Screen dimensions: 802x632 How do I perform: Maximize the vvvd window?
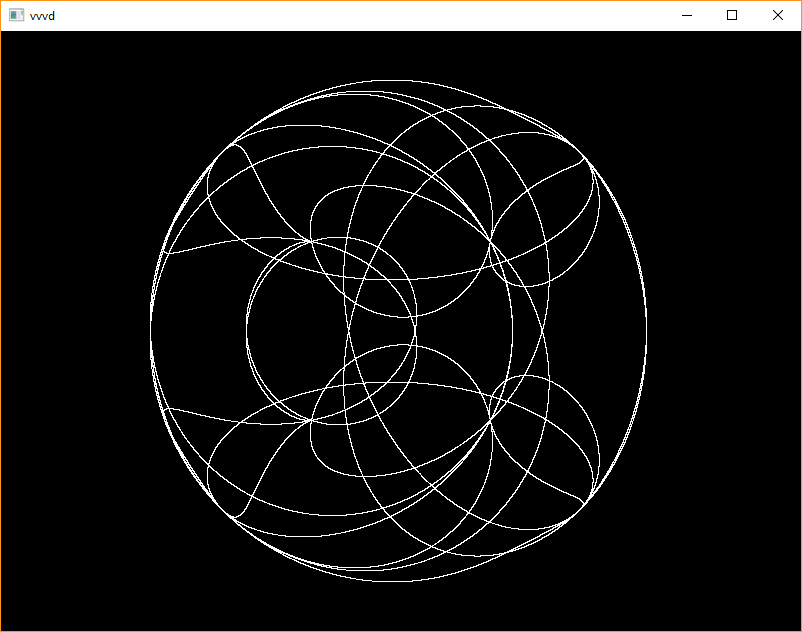[x=732, y=15]
